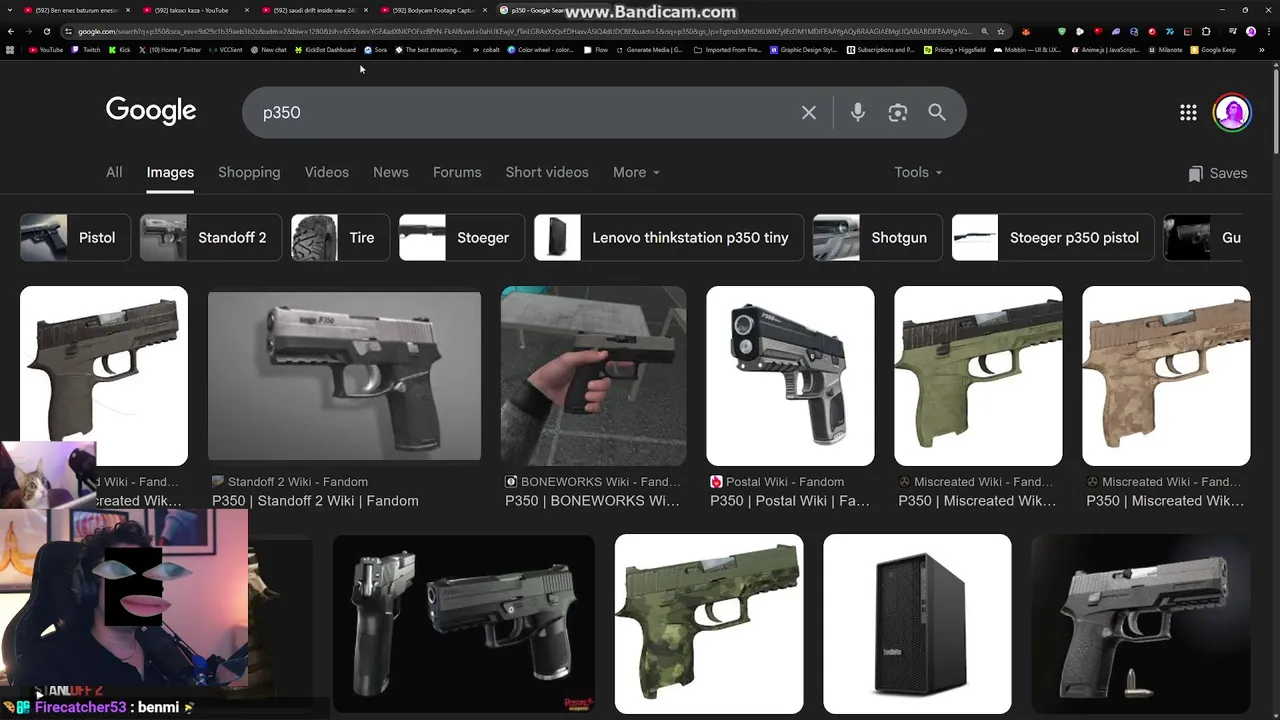Open the browser extensions puzzle icon

tap(1206, 31)
